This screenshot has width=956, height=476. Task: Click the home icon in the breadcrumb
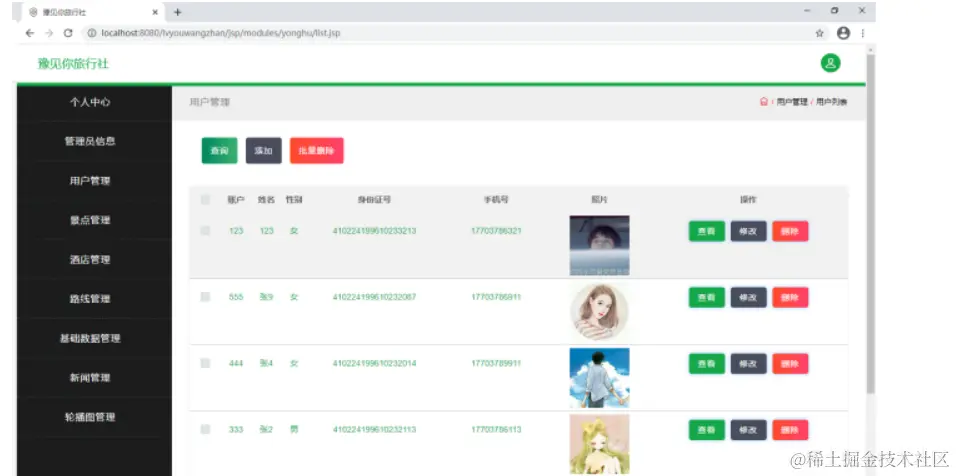coord(763,102)
